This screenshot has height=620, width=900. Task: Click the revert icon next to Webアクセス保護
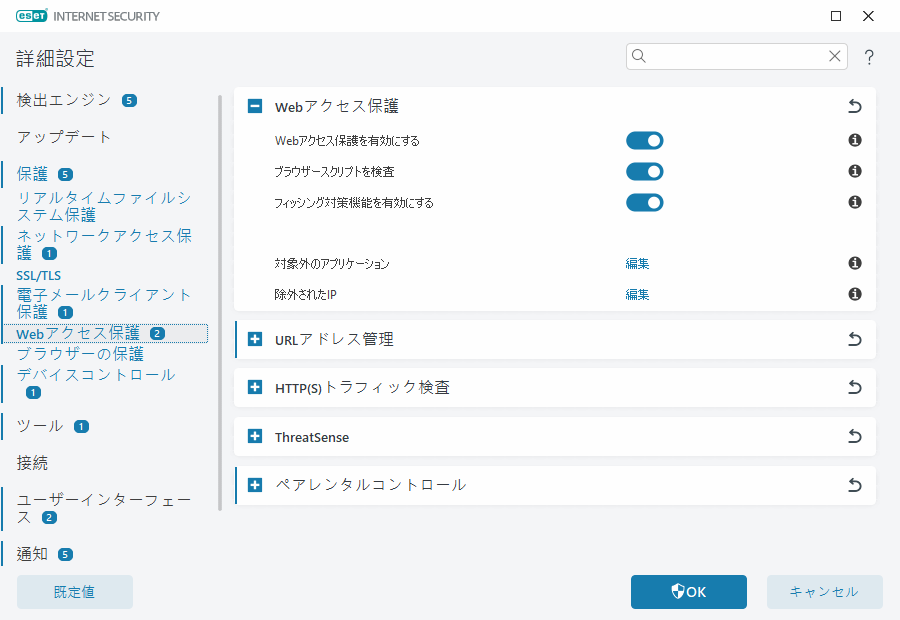(854, 105)
